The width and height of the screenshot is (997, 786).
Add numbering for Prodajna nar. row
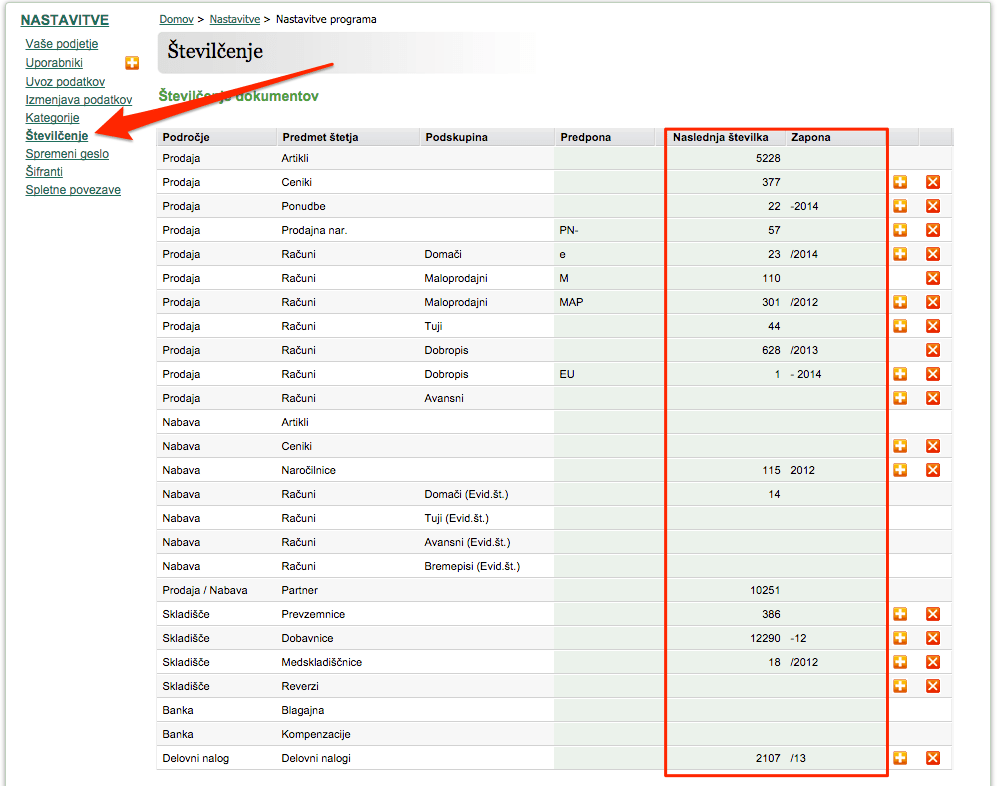pos(900,230)
